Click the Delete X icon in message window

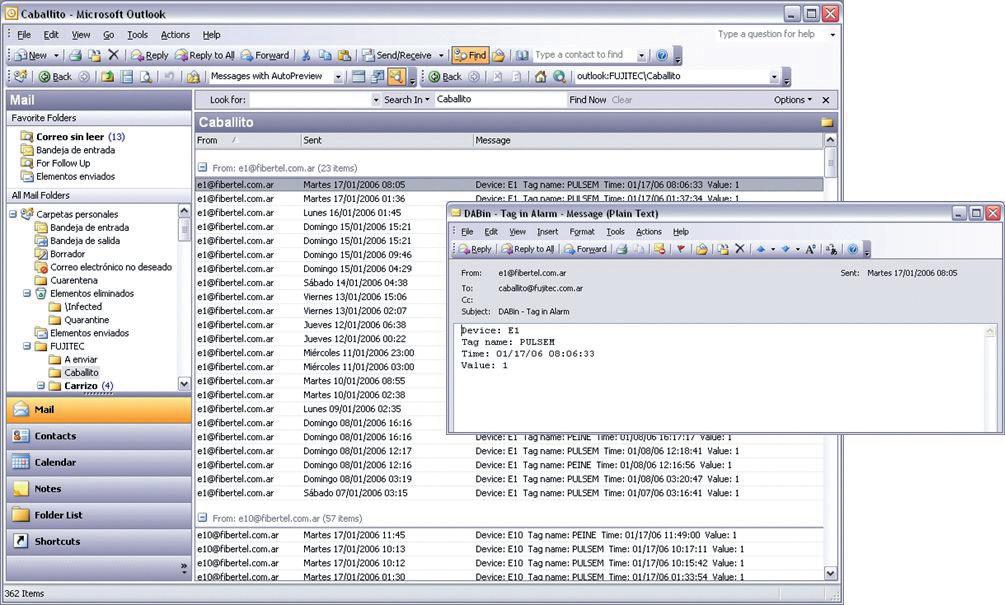point(740,249)
